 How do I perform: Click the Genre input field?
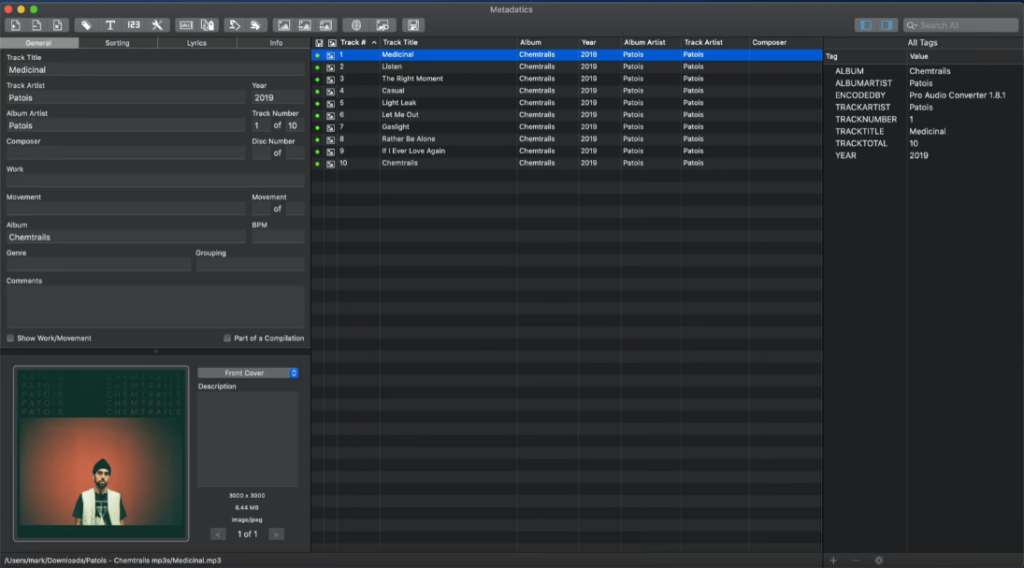click(99, 265)
